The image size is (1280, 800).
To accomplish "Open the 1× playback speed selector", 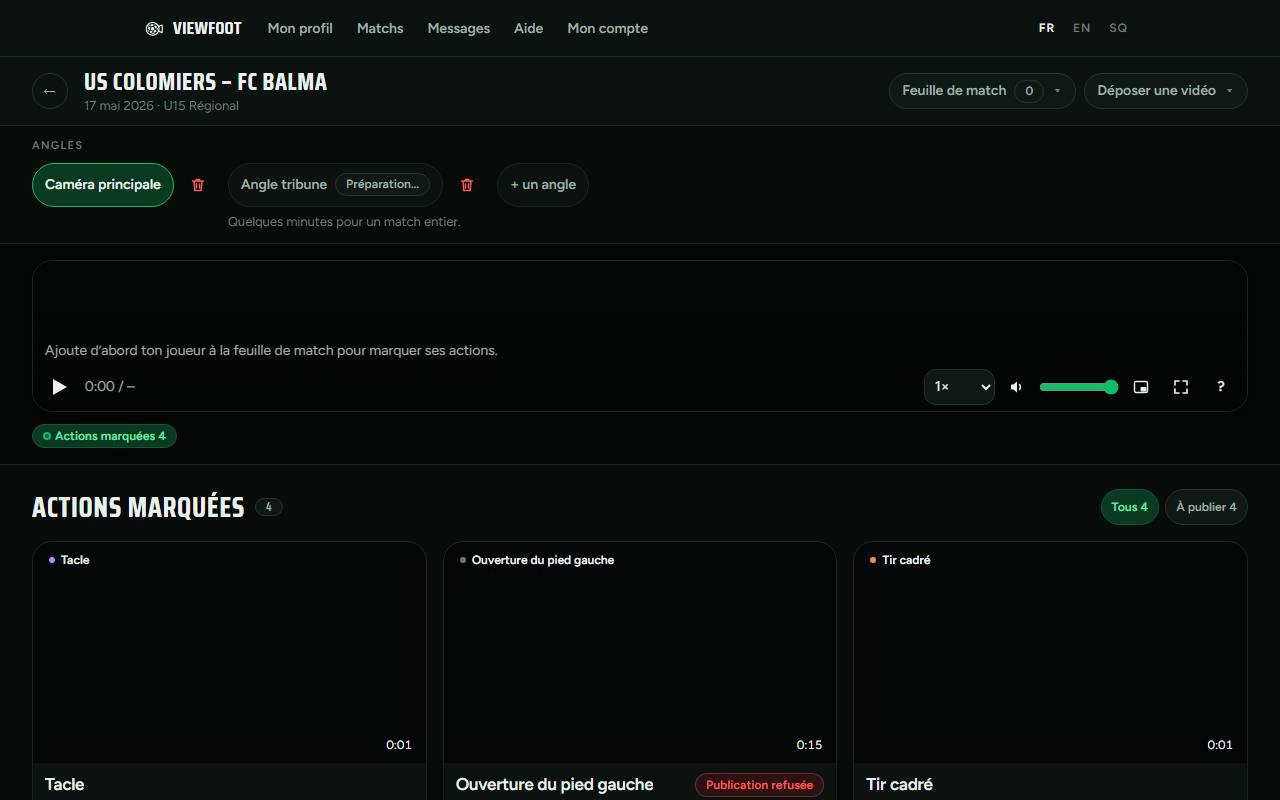I will coord(959,387).
